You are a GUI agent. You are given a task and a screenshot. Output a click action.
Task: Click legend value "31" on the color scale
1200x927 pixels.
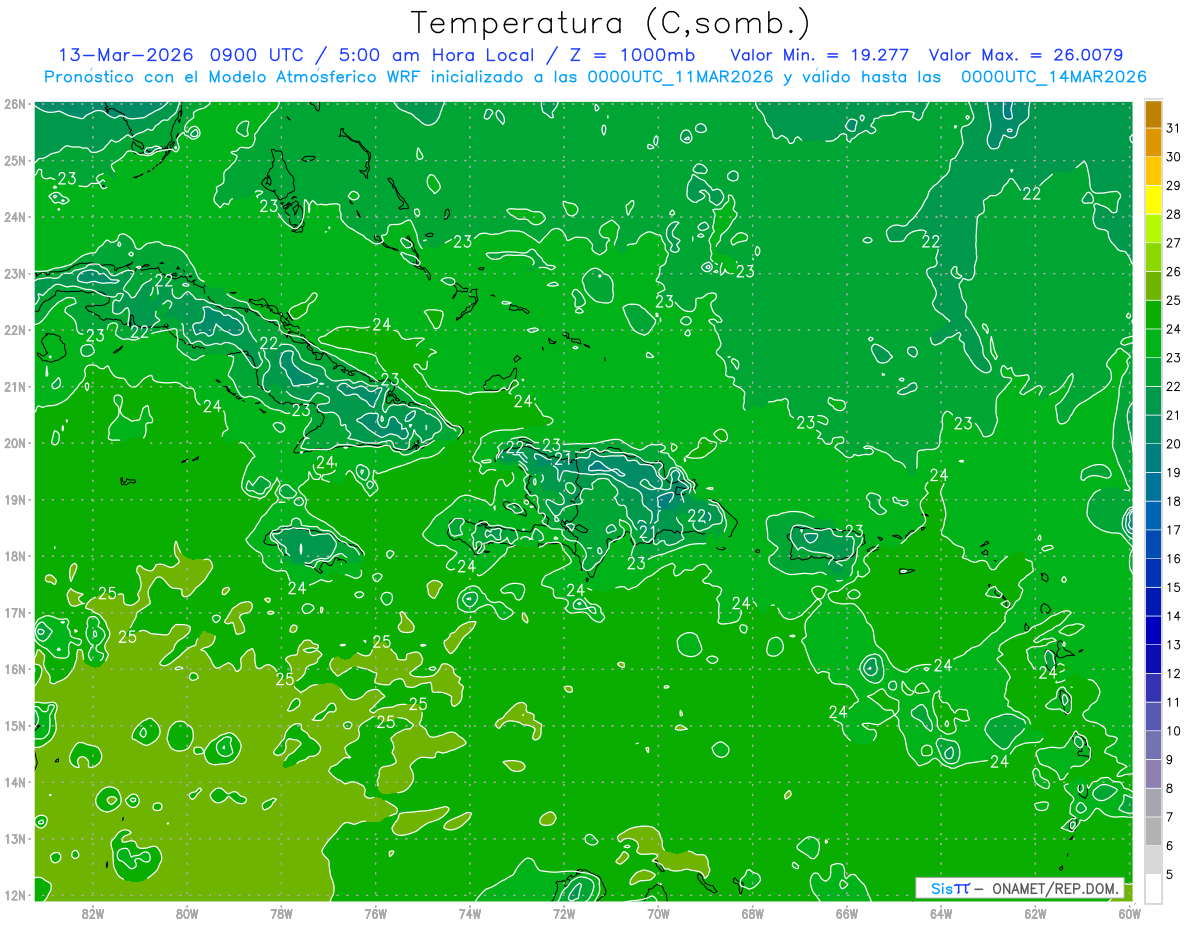tap(1173, 128)
